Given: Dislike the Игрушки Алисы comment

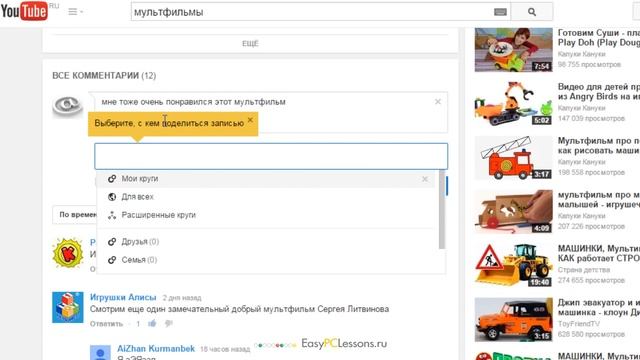Looking at the screenshot, I should point(168,324).
